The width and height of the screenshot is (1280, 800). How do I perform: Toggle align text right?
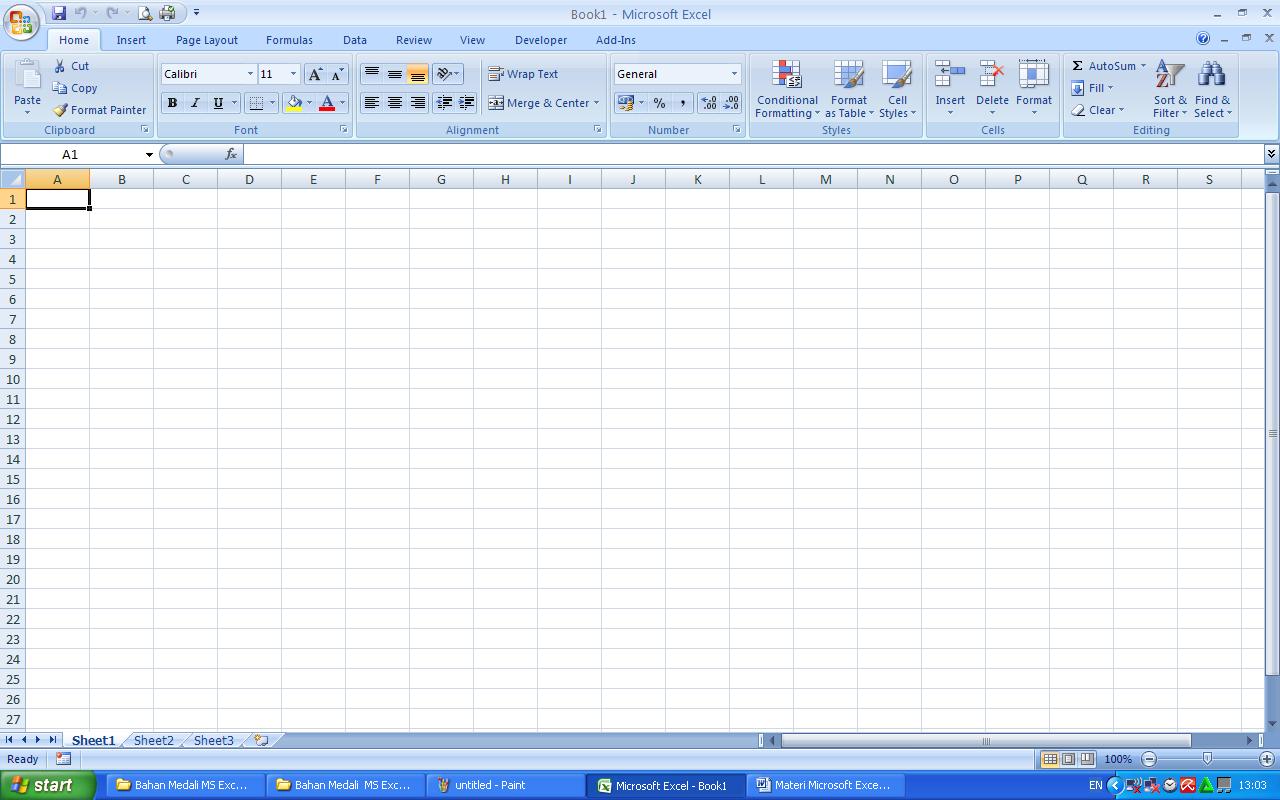point(418,103)
